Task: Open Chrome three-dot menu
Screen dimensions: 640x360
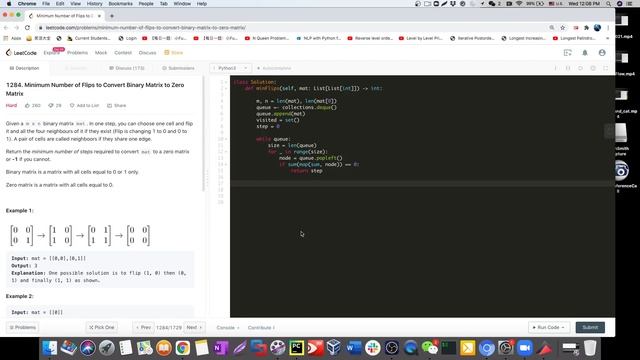Action: (x=608, y=28)
